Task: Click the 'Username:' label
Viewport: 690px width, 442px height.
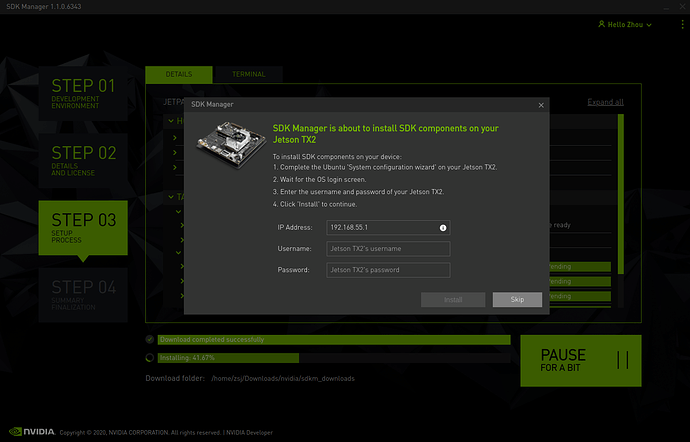Action: [294, 249]
